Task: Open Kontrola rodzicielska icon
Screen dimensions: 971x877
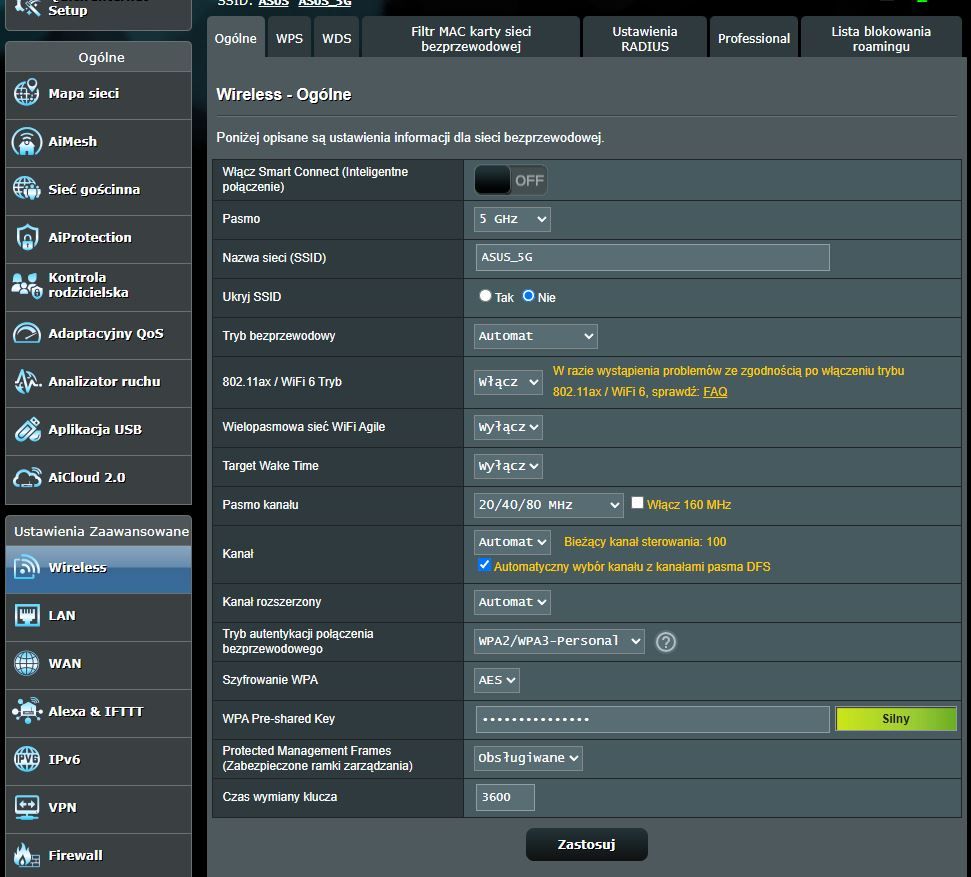Action: (x=27, y=285)
